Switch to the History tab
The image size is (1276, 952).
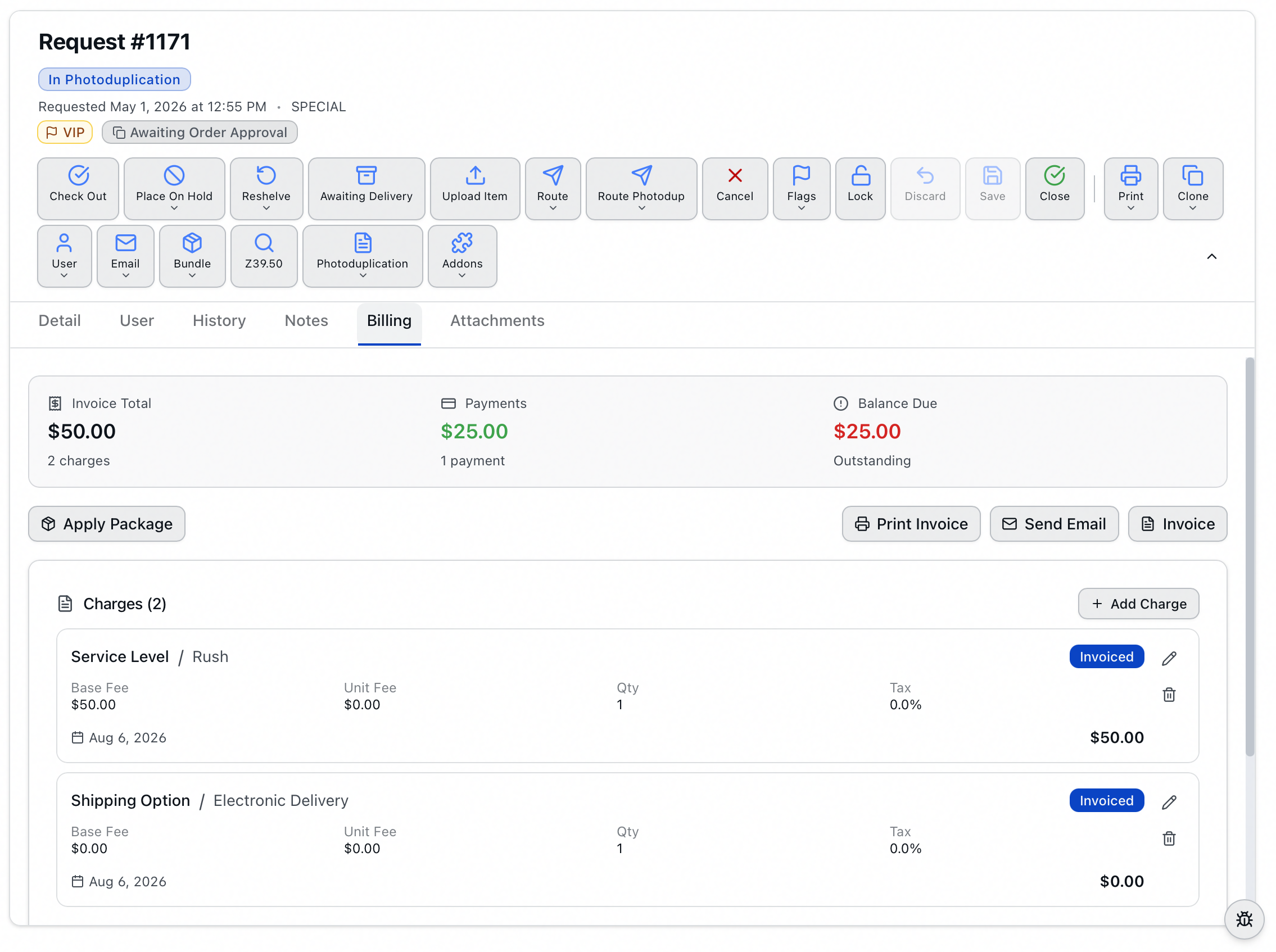219,320
